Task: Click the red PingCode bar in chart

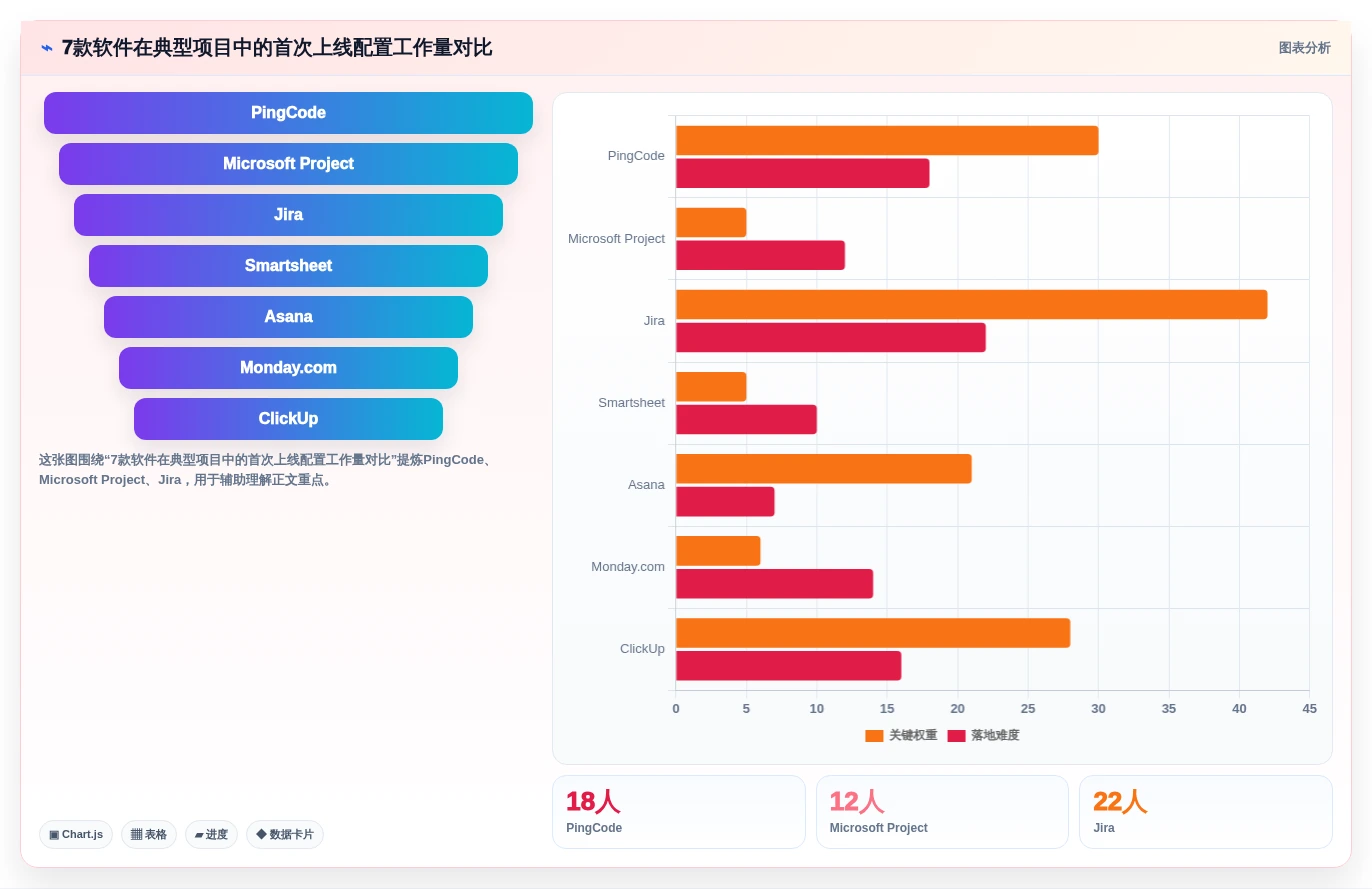Action: (x=803, y=173)
